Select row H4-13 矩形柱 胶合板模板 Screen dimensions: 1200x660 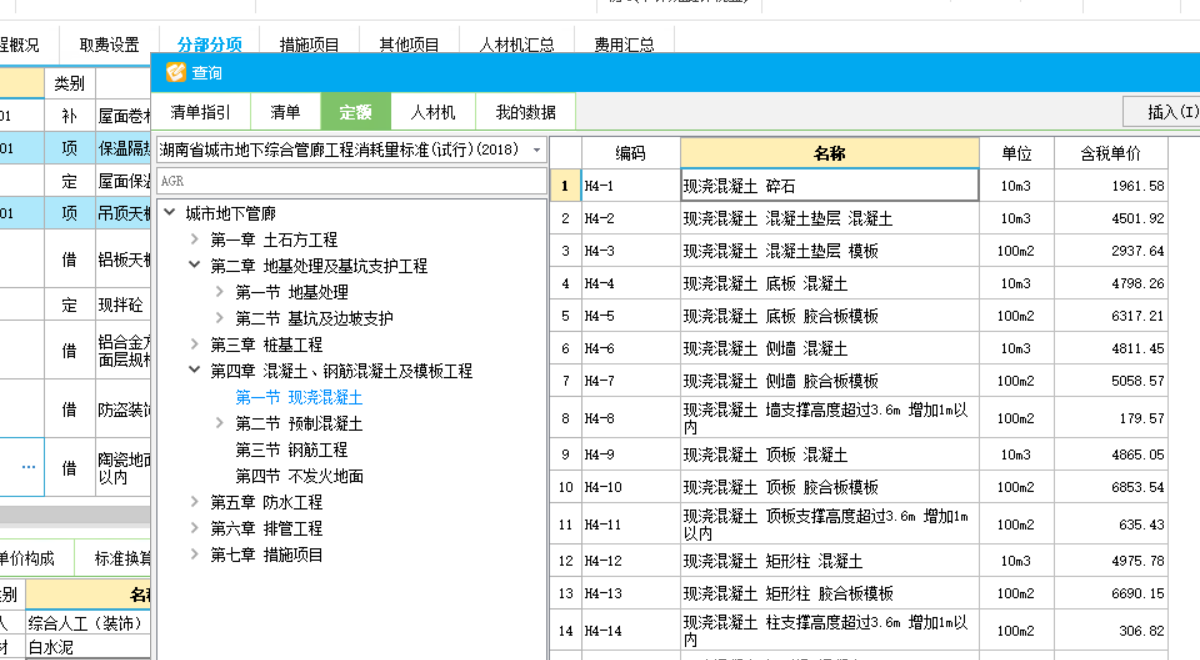[859, 593]
